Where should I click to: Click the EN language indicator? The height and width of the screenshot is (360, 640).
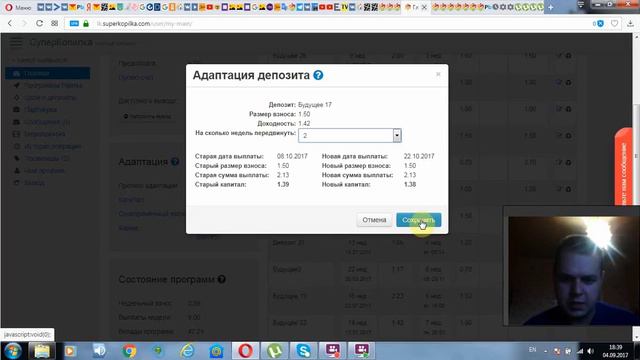pos(532,350)
